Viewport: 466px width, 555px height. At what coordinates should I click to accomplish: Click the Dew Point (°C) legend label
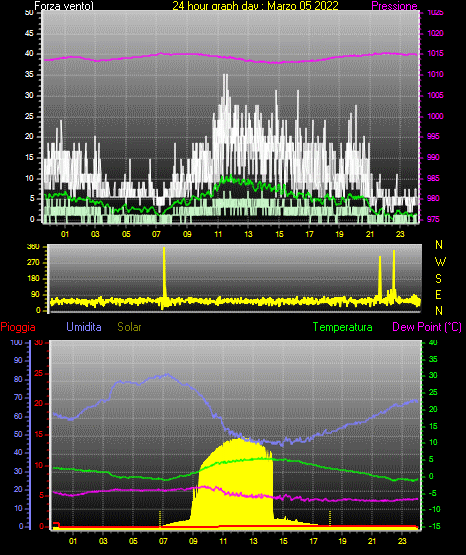(x=427, y=327)
